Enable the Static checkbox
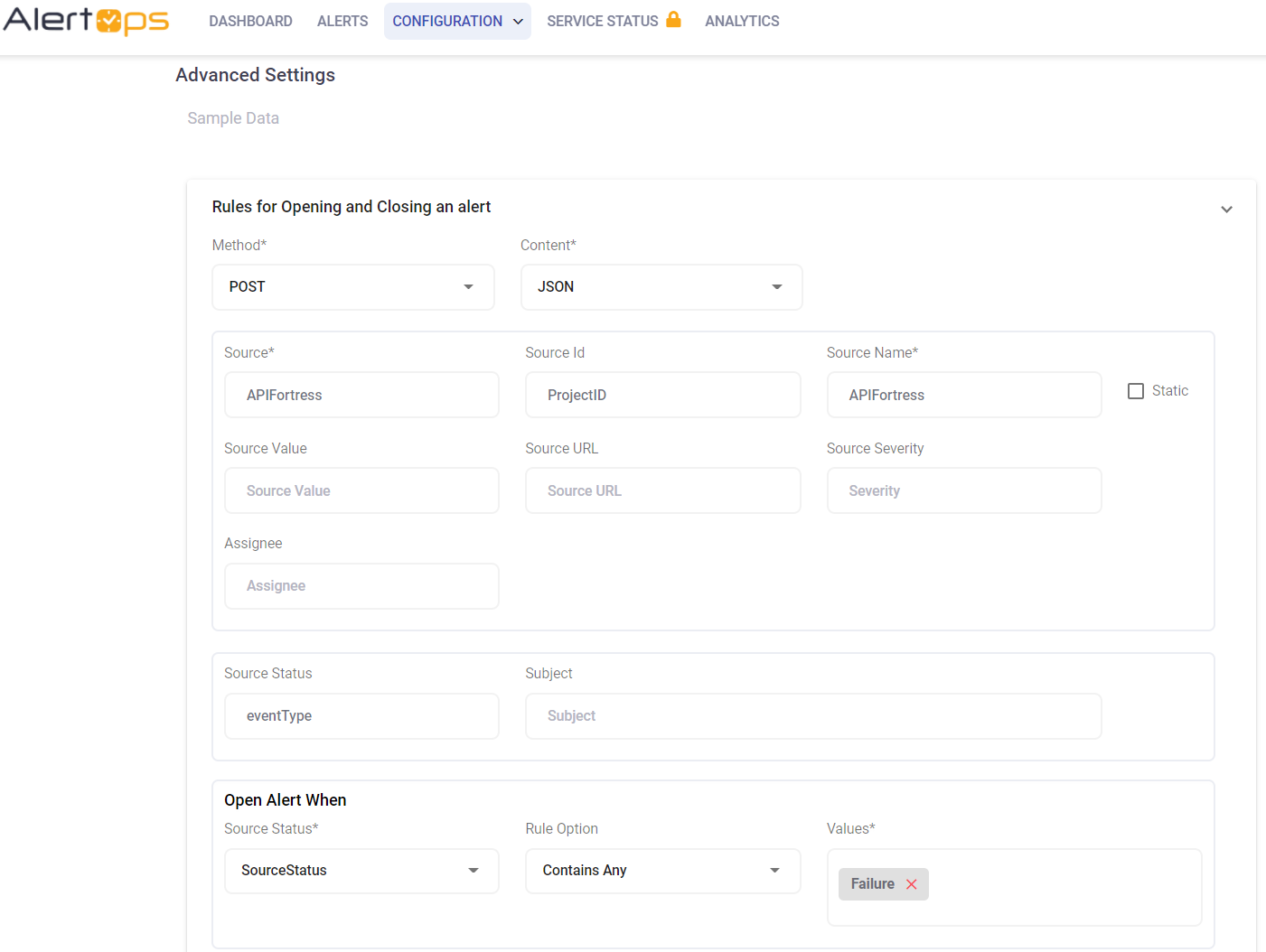 point(1136,390)
